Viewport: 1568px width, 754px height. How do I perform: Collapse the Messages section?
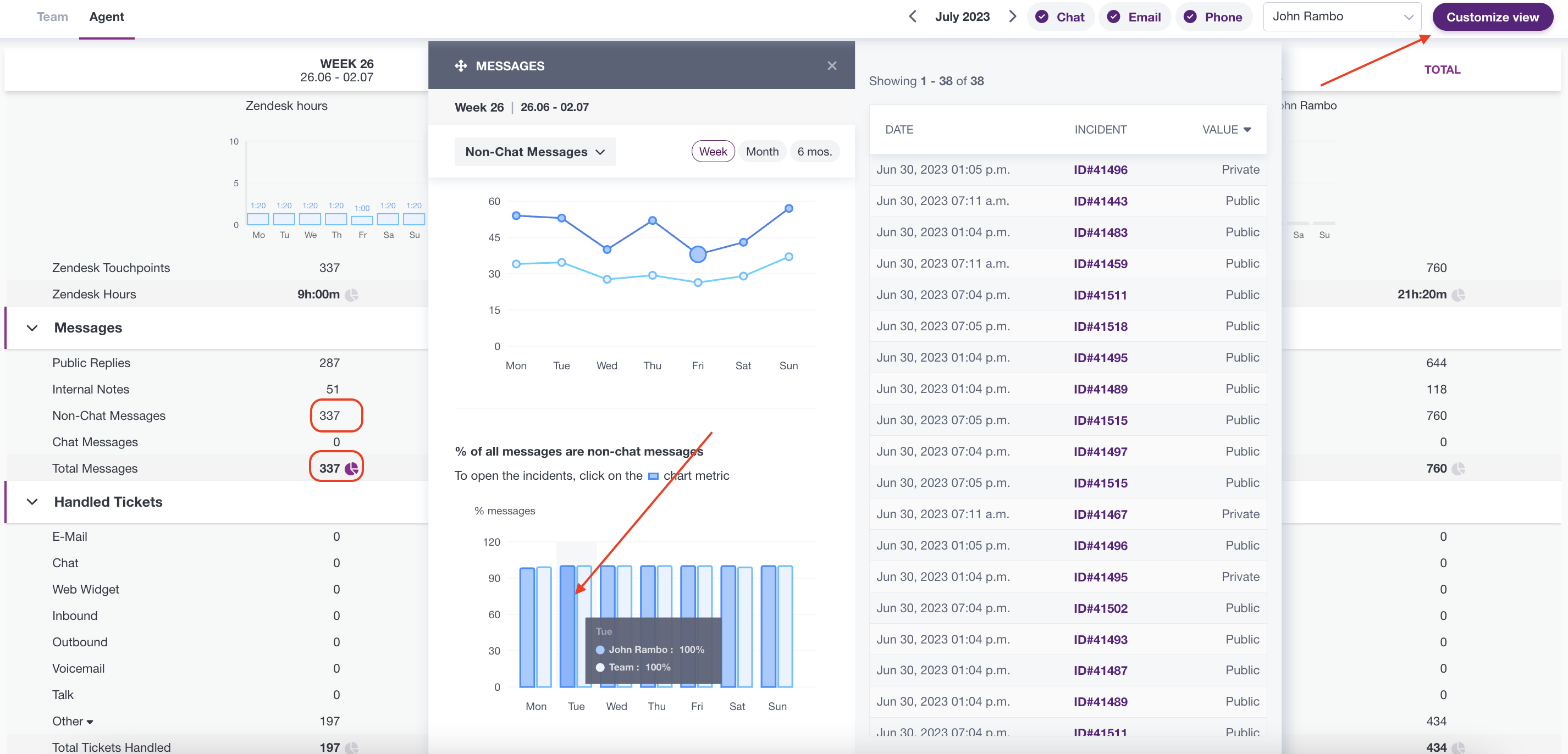point(32,328)
